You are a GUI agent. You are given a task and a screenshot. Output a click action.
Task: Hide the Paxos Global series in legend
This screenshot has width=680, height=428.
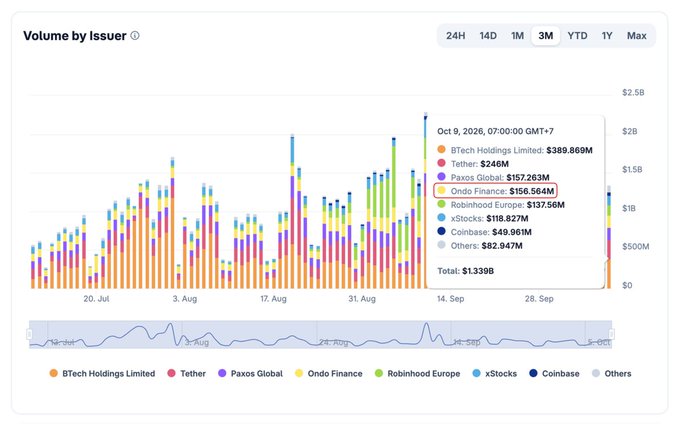pos(250,373)
